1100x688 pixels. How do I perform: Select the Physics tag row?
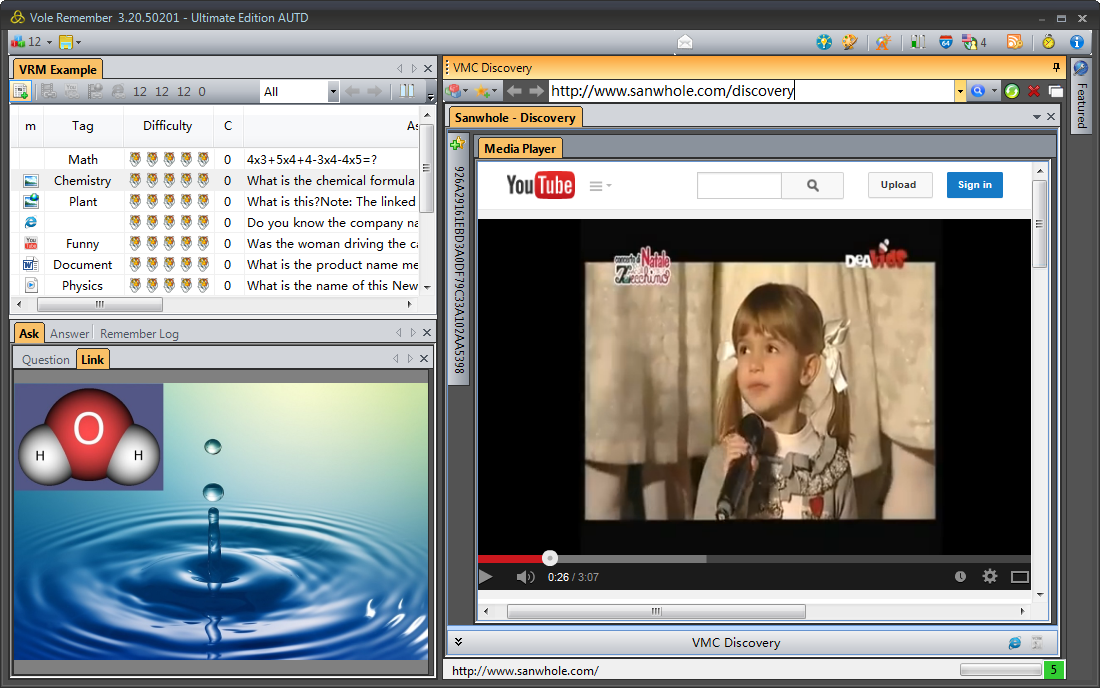click(x=82, y=286)
